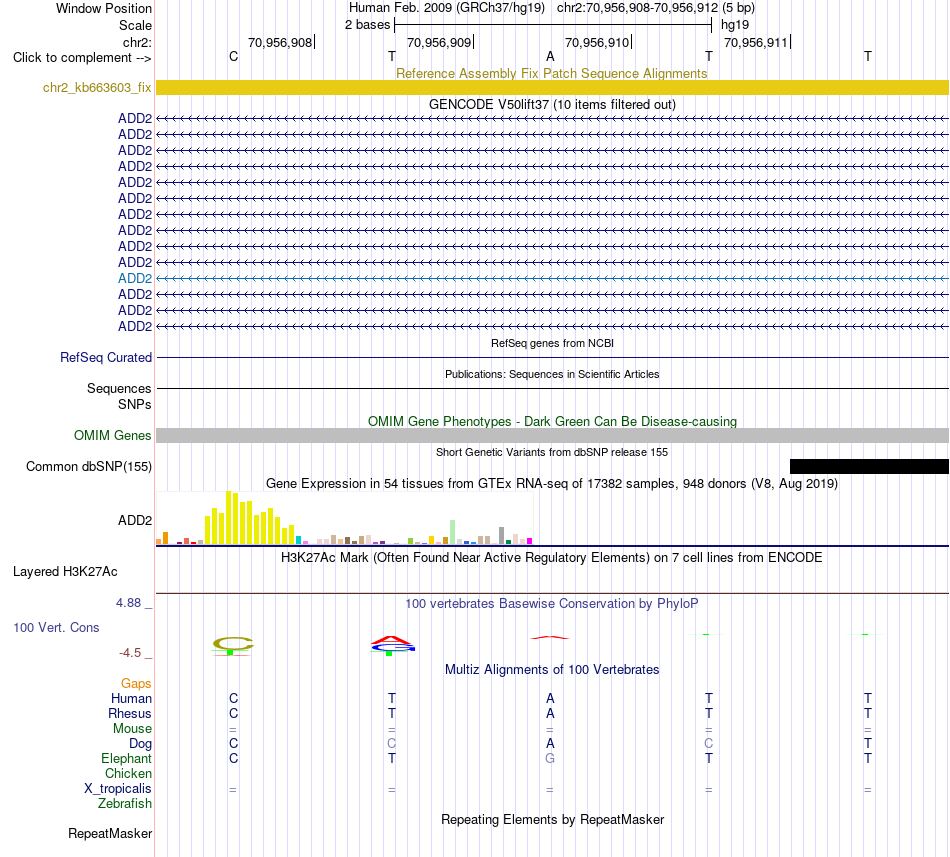
Task: Click the X_tropicalis species label
Action: pyautogui.click(x=118, y=789)
